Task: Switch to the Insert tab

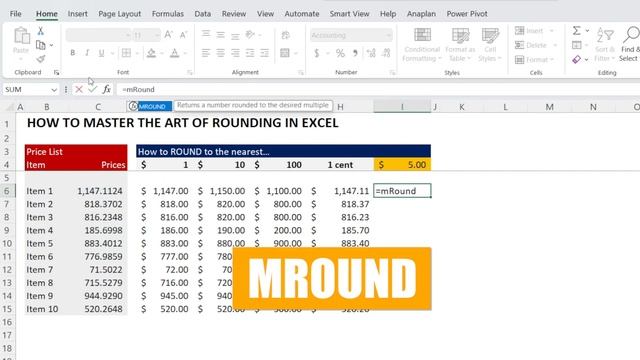Action: 78,14
